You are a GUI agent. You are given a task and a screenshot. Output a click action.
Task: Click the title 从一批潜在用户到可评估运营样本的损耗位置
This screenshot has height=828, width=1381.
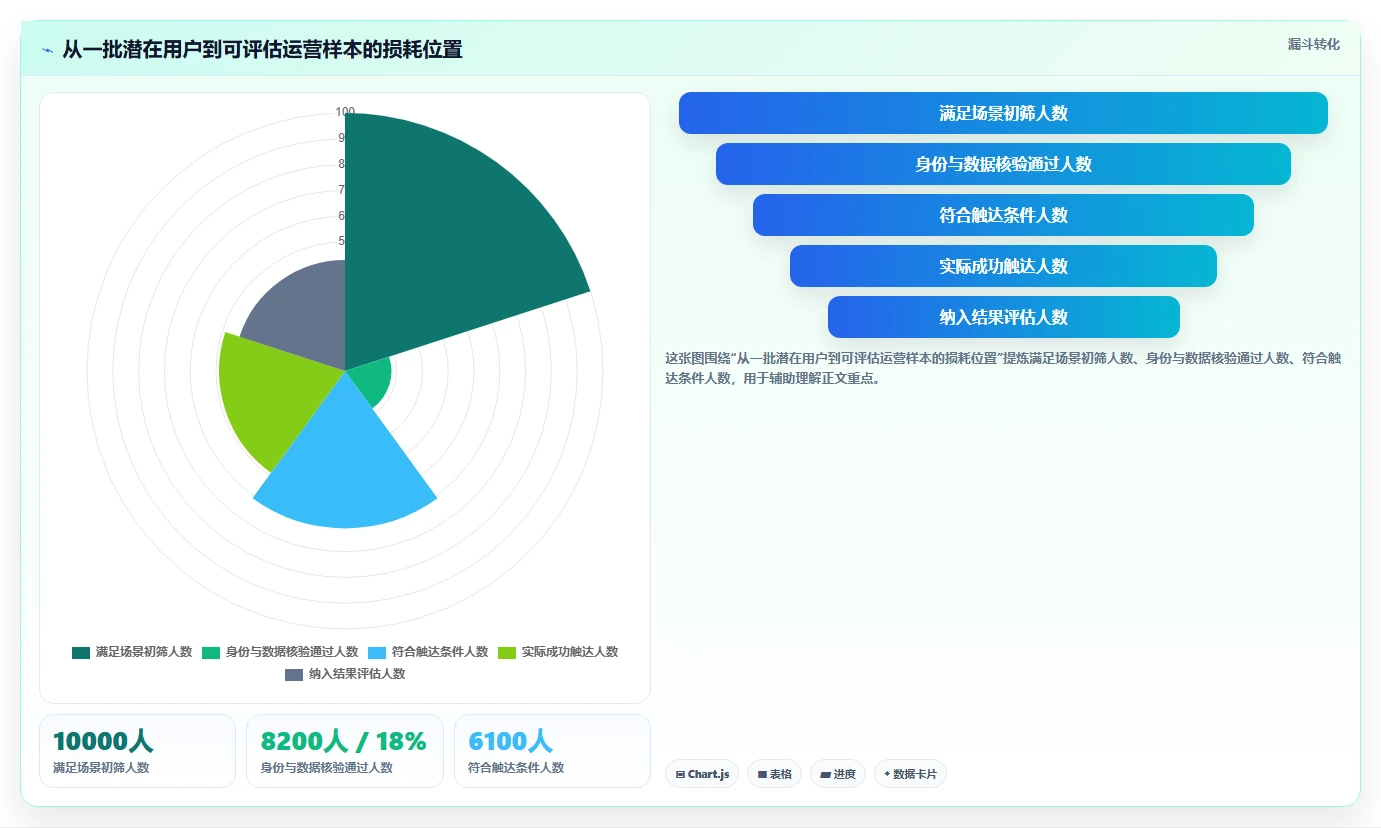262,50
